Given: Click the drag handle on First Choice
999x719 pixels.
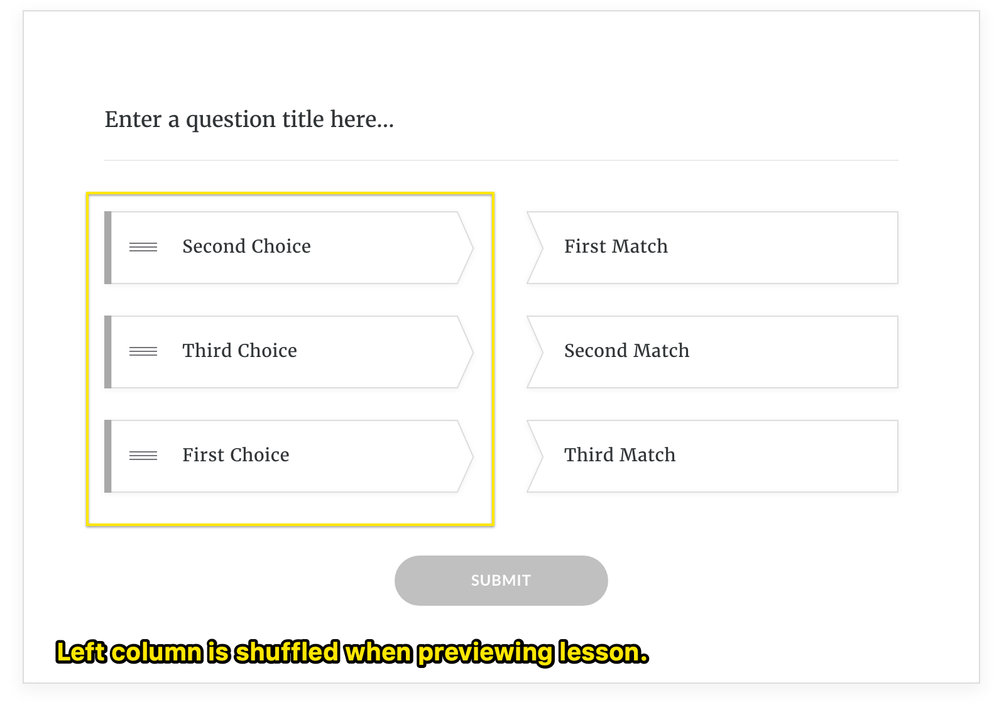Looking at the screenshot, I should pyautogui.click(x=143, y=455).
